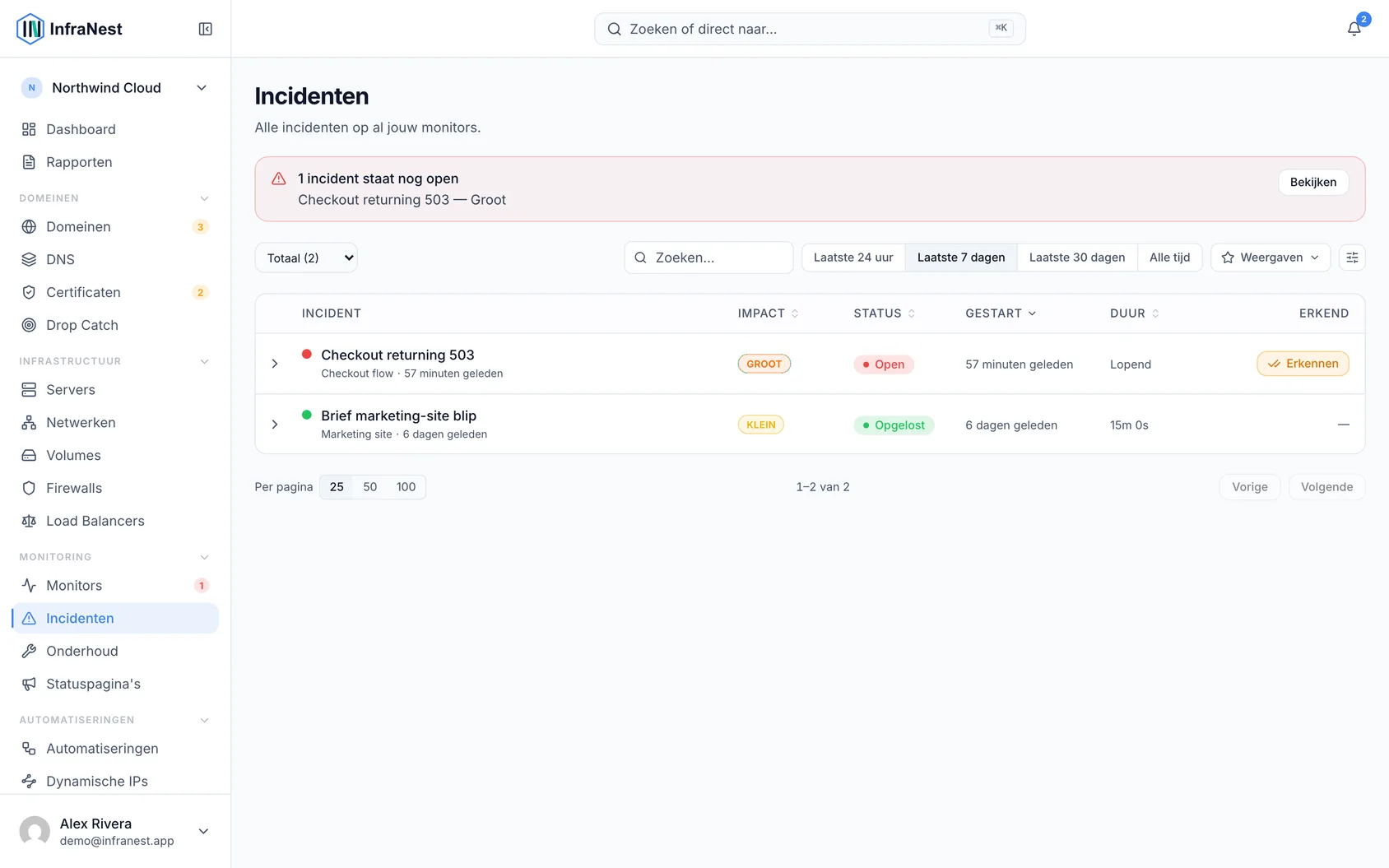This screenshot has width=1389, height=868.
Task: Click Alex Rivera's avatar
Action: (x=35, y=831)
